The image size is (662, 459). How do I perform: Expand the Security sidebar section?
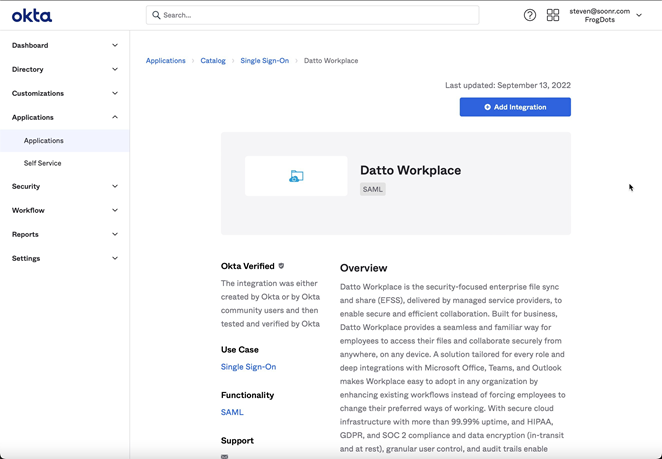64,186
